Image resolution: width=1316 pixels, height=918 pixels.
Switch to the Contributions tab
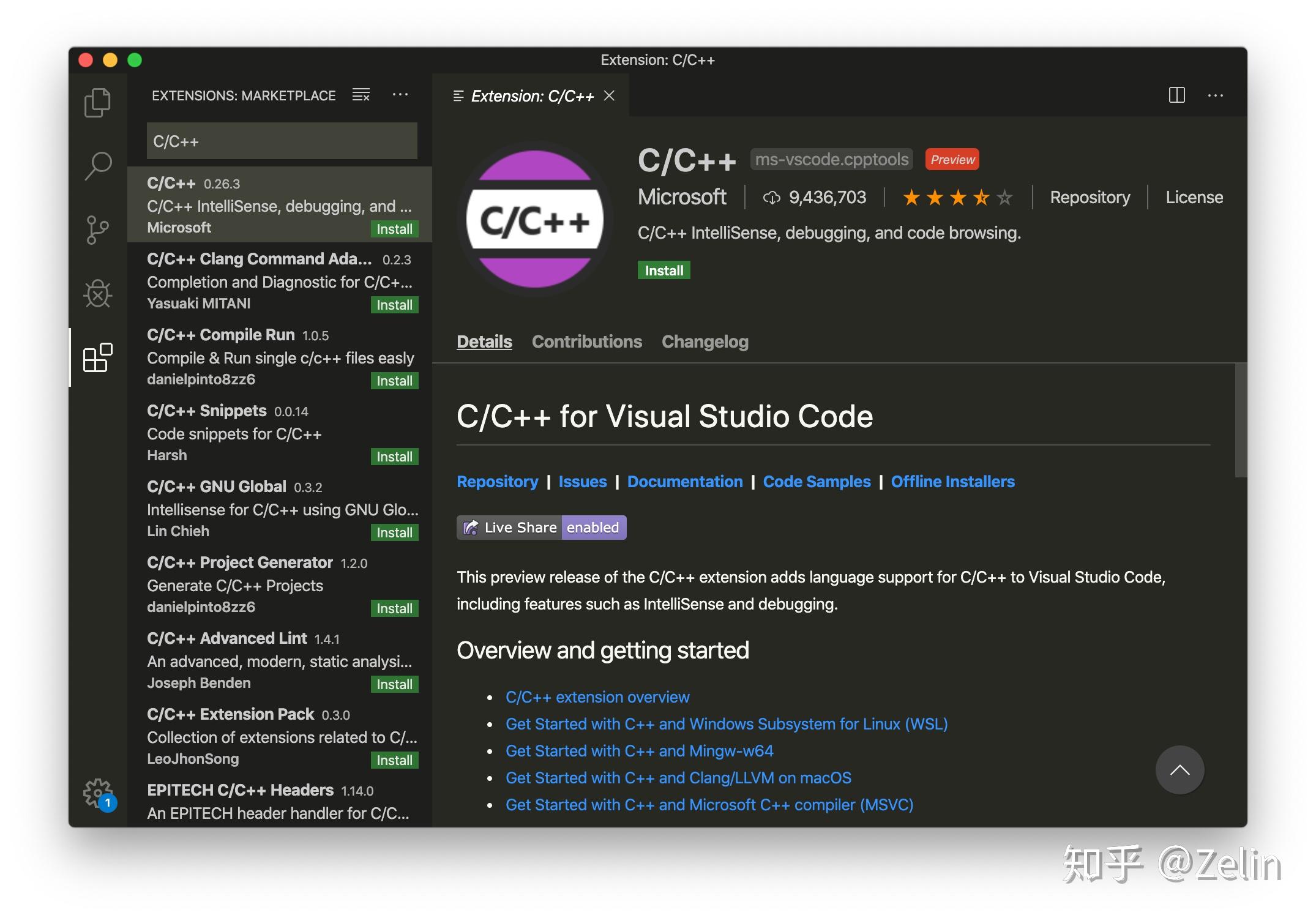coord(587,341)
